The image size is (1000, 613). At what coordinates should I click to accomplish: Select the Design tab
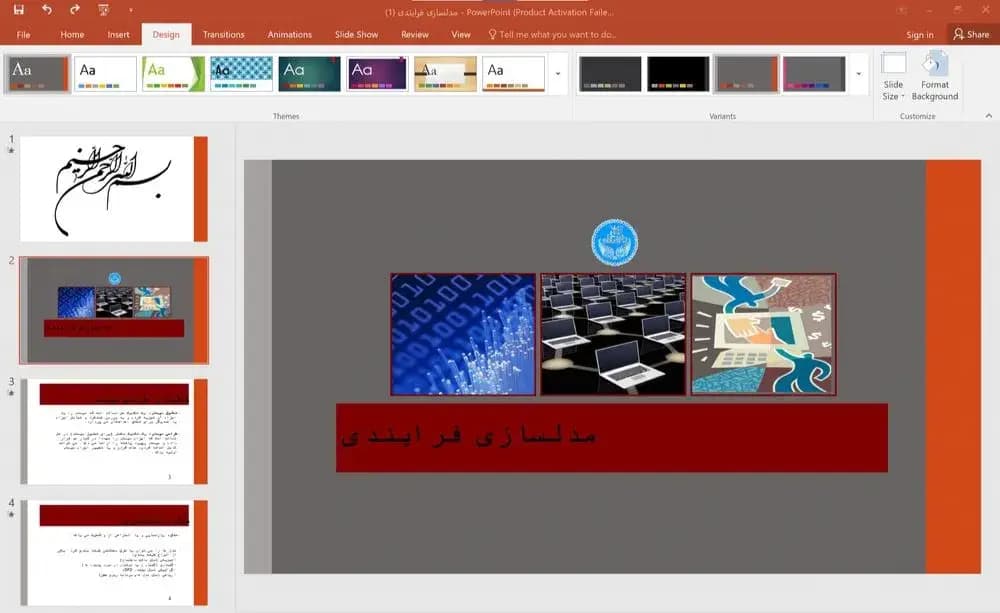click(x=166, y=34)
